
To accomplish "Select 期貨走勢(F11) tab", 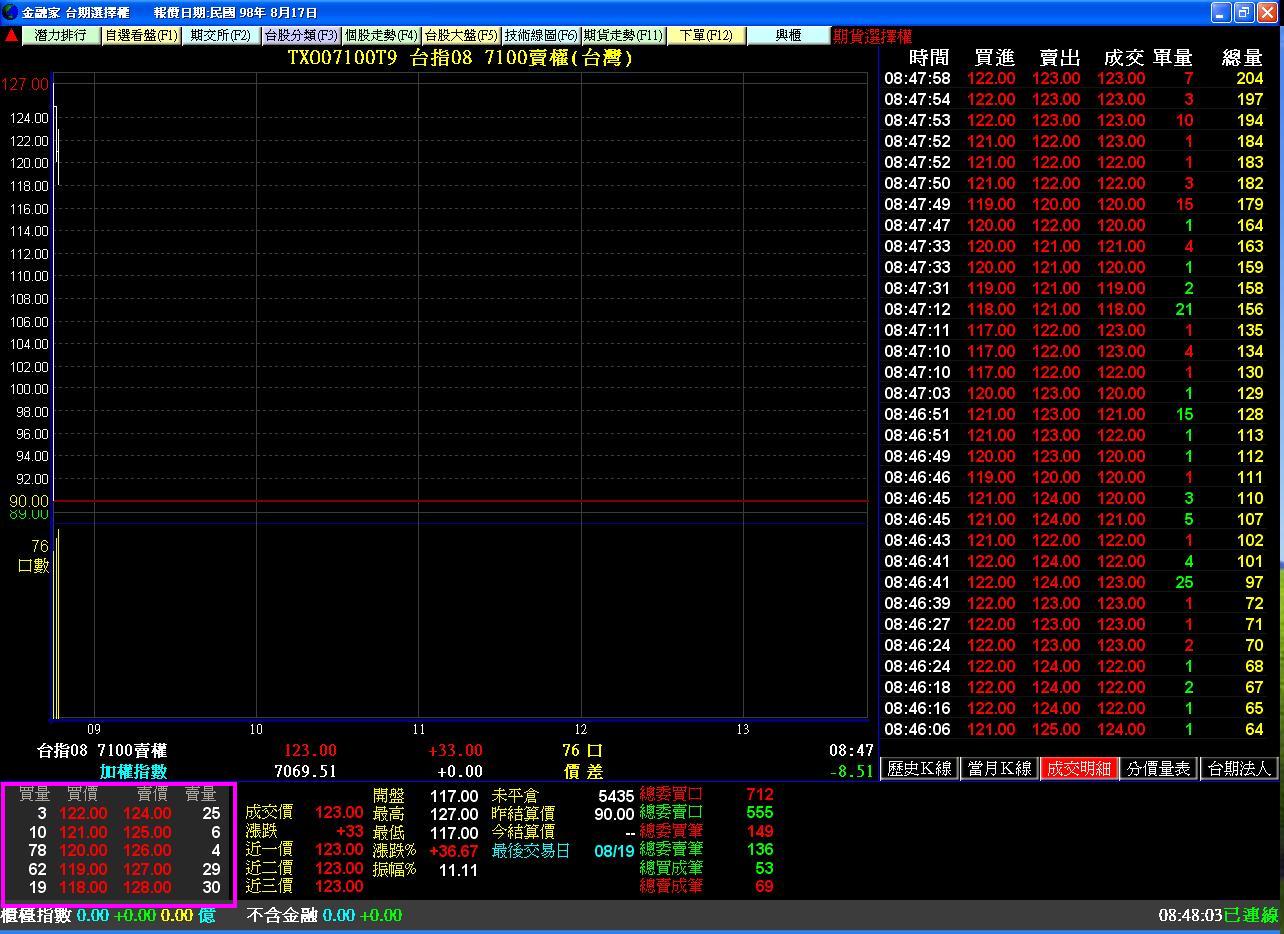I will tap(623, 35).
